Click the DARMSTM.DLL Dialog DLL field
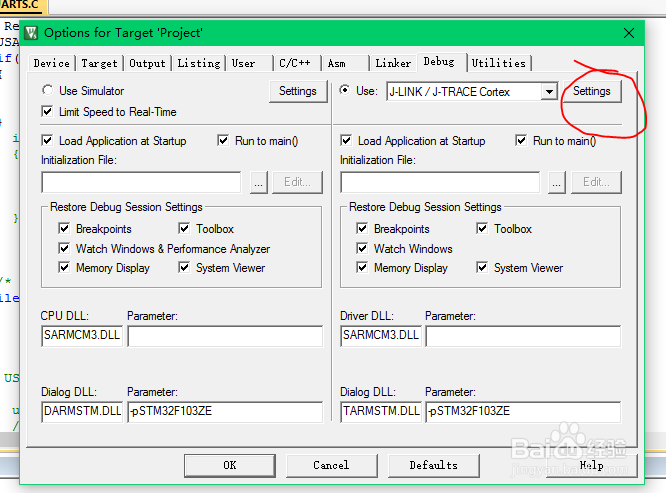The image size is (666, 493). (82, 412)
